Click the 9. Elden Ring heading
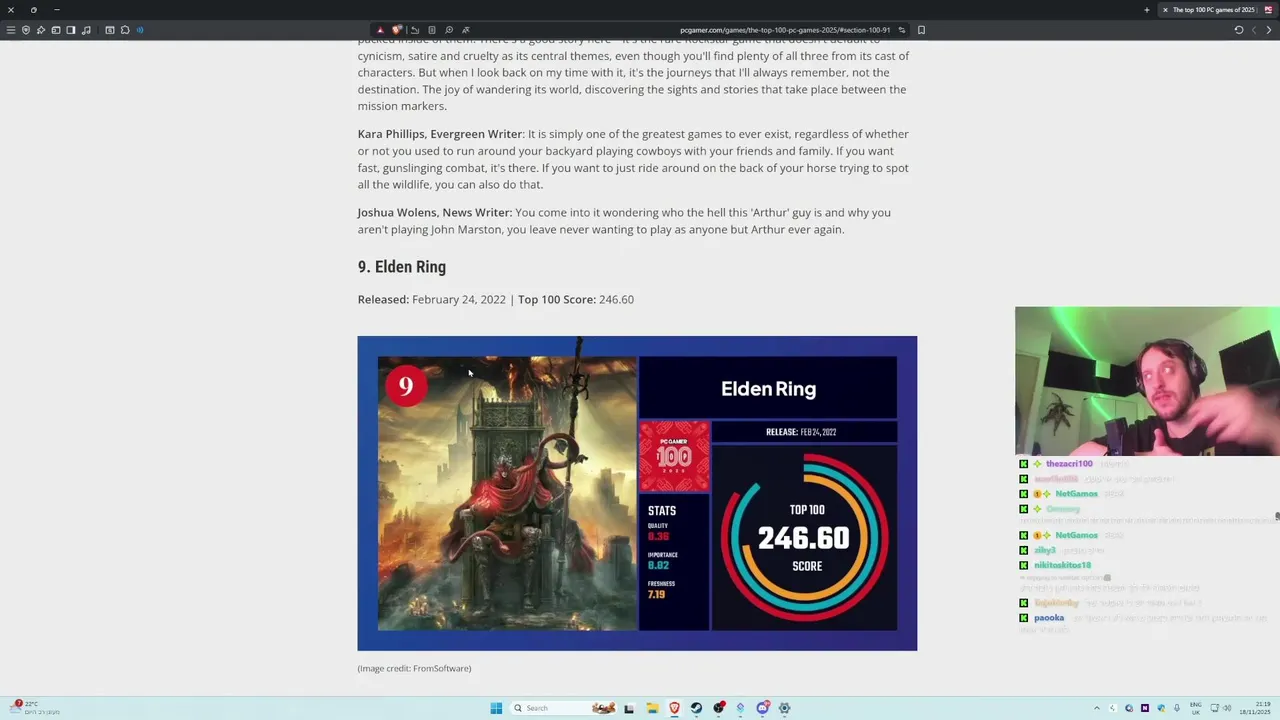The height and width of the screenshot is (720, 1280). [402, 267]
